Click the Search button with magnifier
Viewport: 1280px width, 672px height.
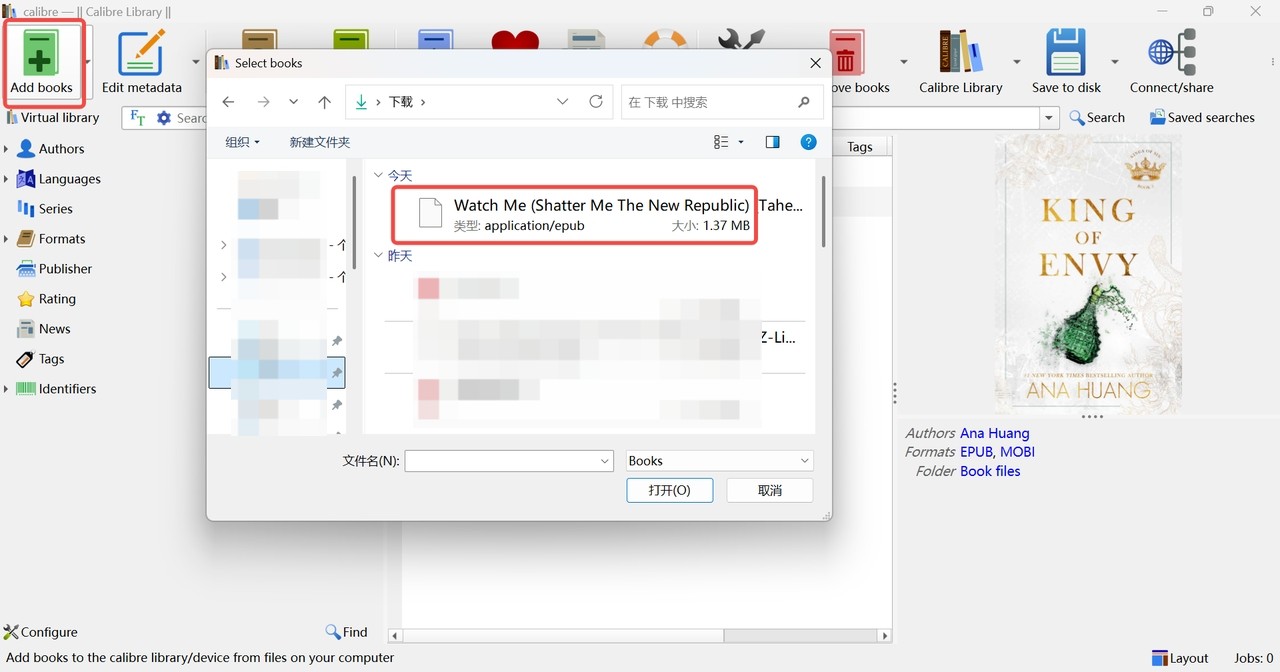tap(1097, 117)
